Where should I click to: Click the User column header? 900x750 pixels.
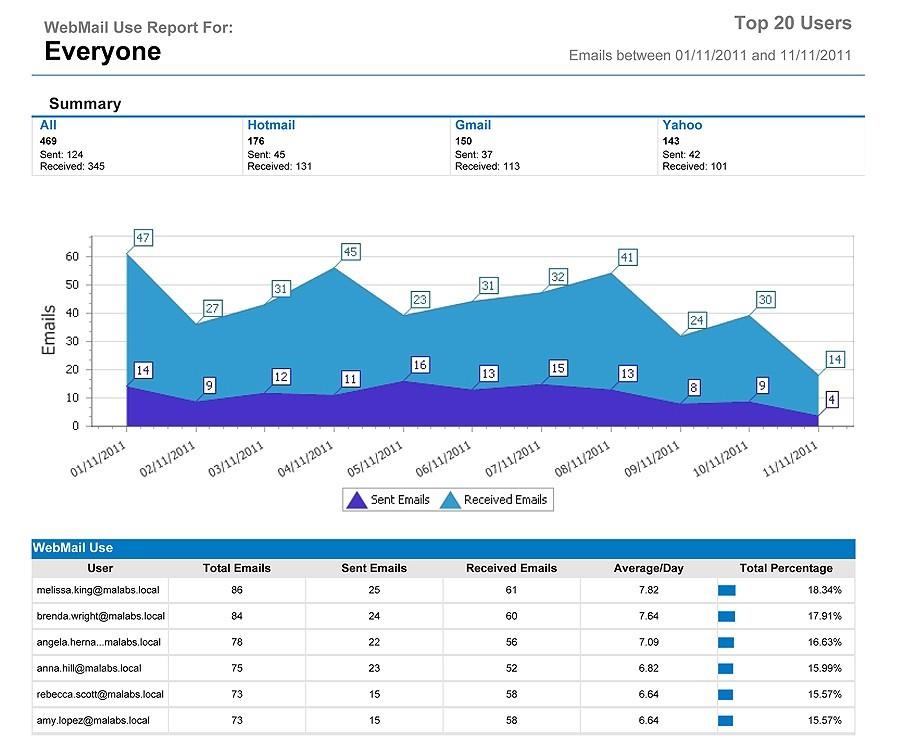tap(100, 568)
